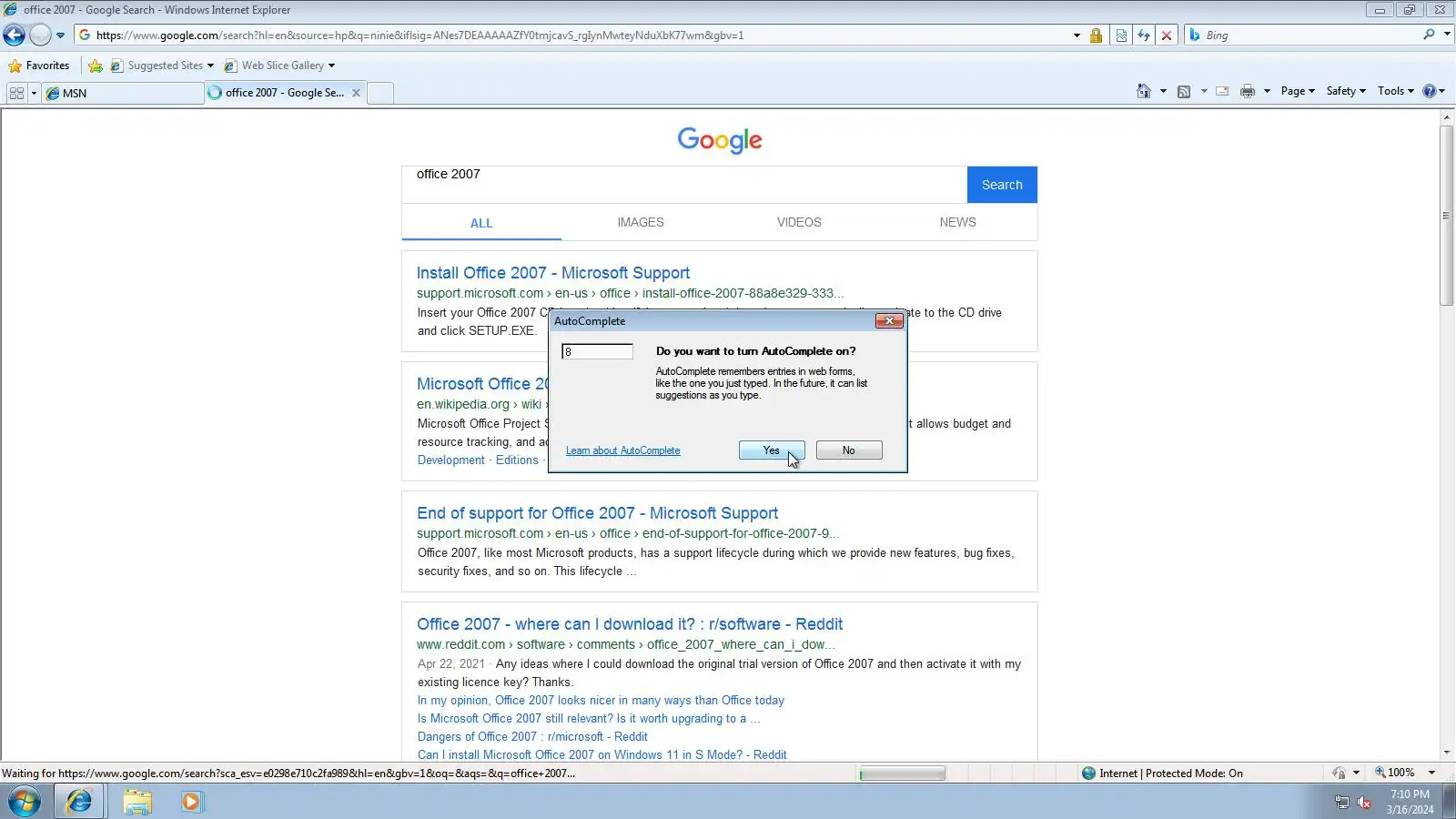Click the Bing search magnifier icon

tap(1429, 35)
